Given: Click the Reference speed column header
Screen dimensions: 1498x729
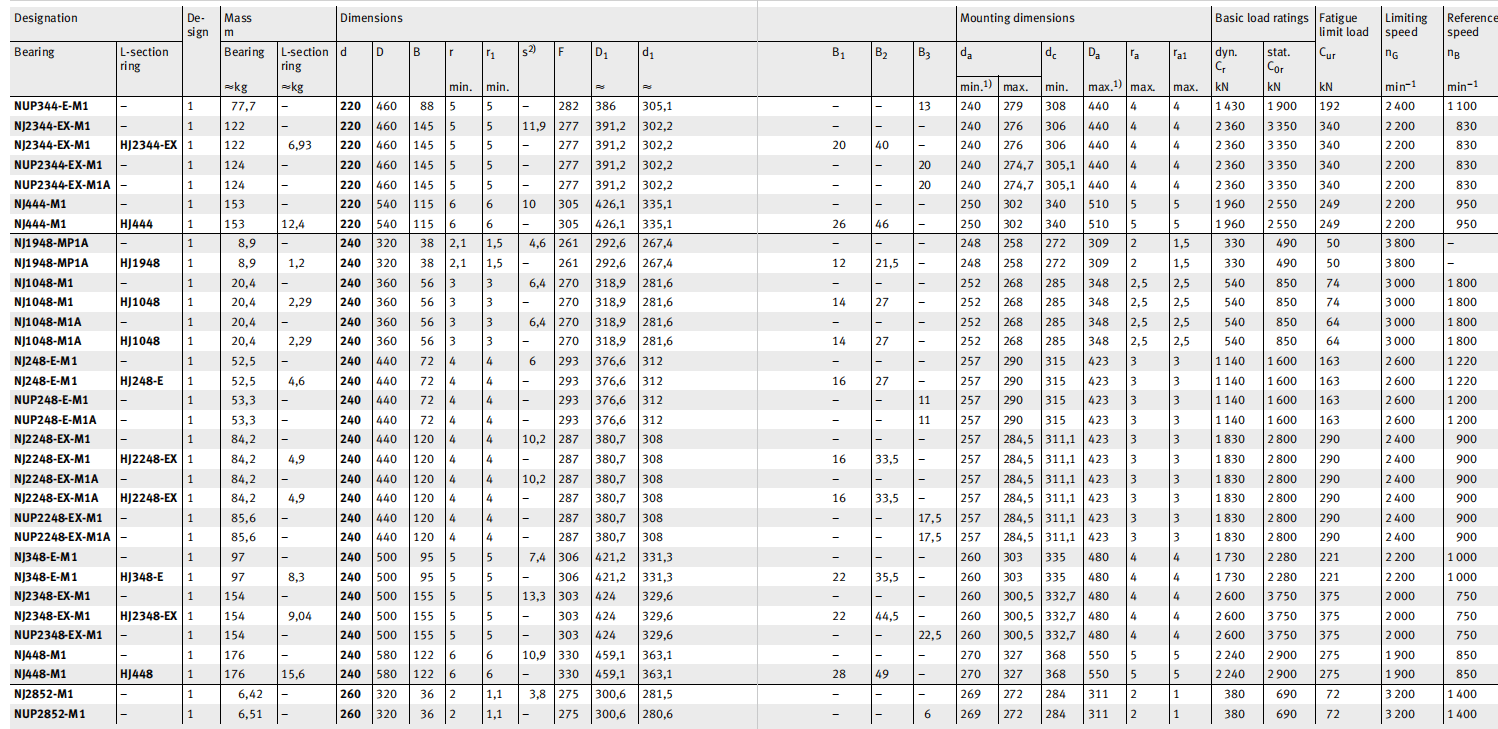Looking at the screenshot, I should point(1471,25).
